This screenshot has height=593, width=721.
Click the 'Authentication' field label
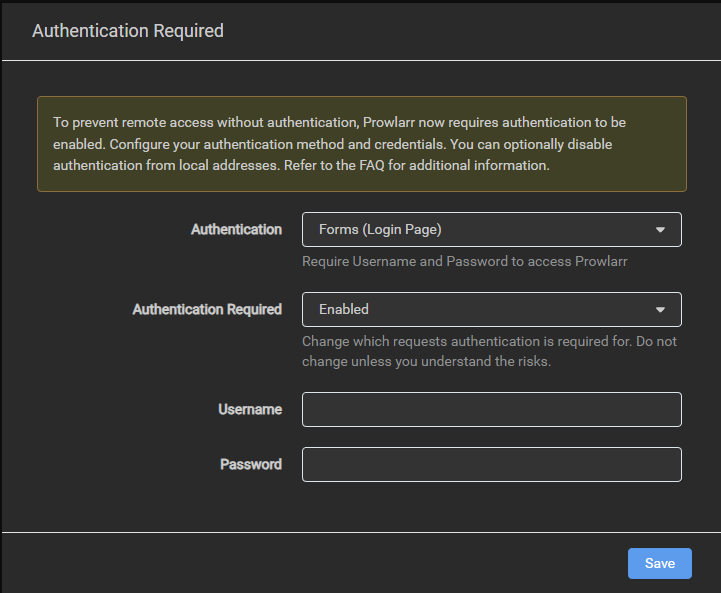pos(236,229)
